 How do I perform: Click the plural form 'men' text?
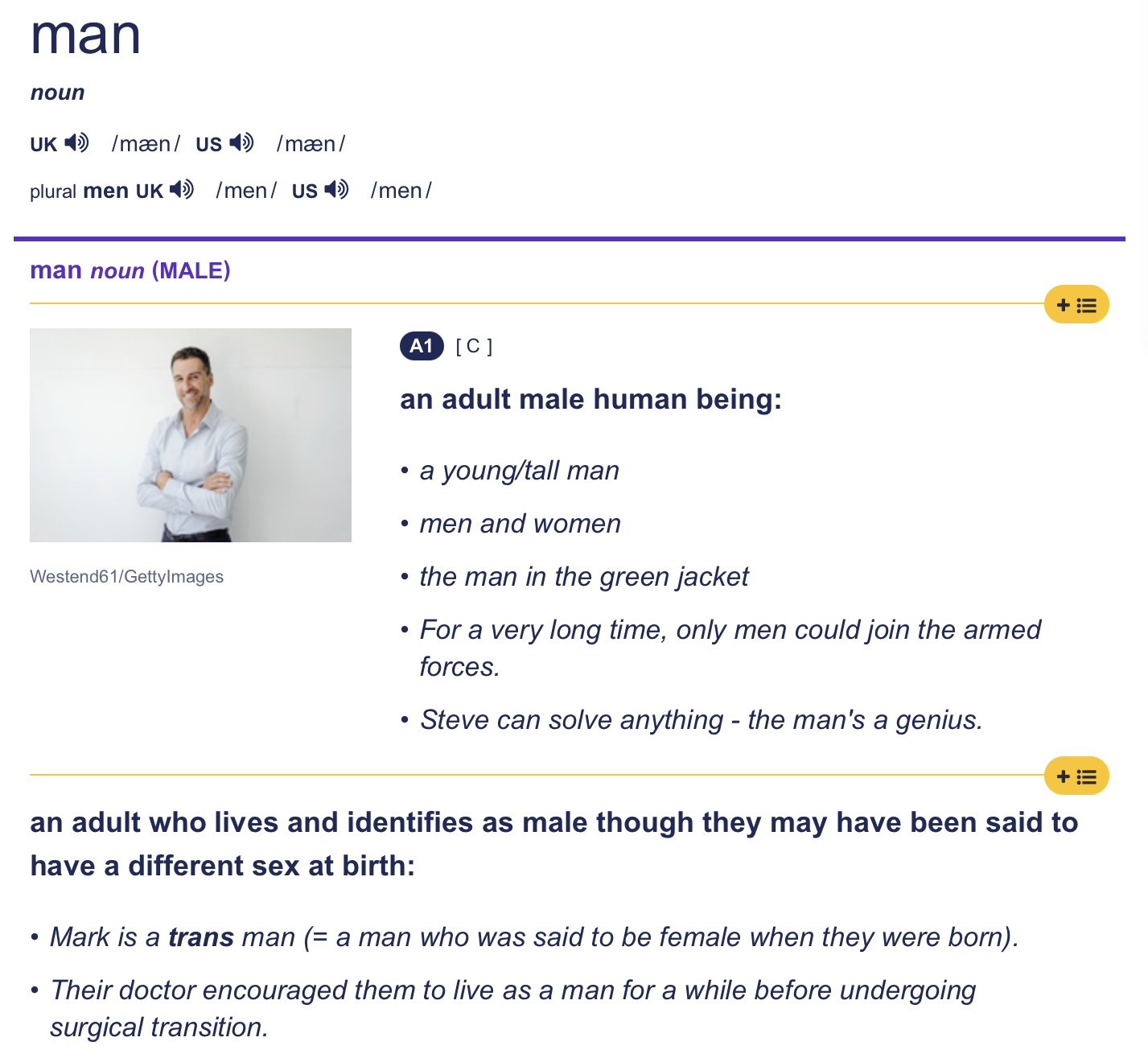click(x=105, y=191)
